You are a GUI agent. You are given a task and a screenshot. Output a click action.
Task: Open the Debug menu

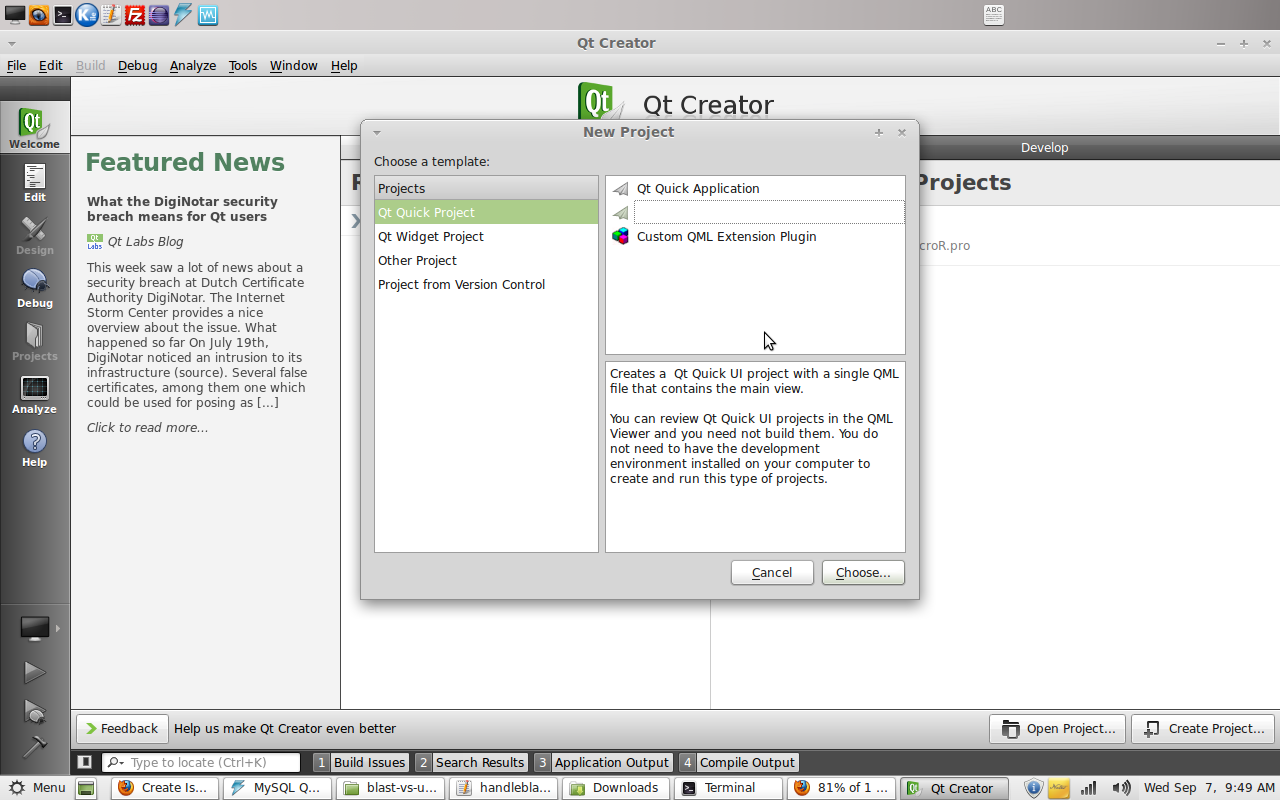[138, 65]
